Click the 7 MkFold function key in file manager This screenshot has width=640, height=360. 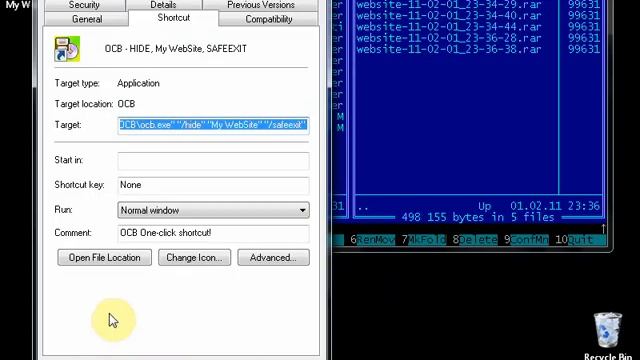click(424, 240)
